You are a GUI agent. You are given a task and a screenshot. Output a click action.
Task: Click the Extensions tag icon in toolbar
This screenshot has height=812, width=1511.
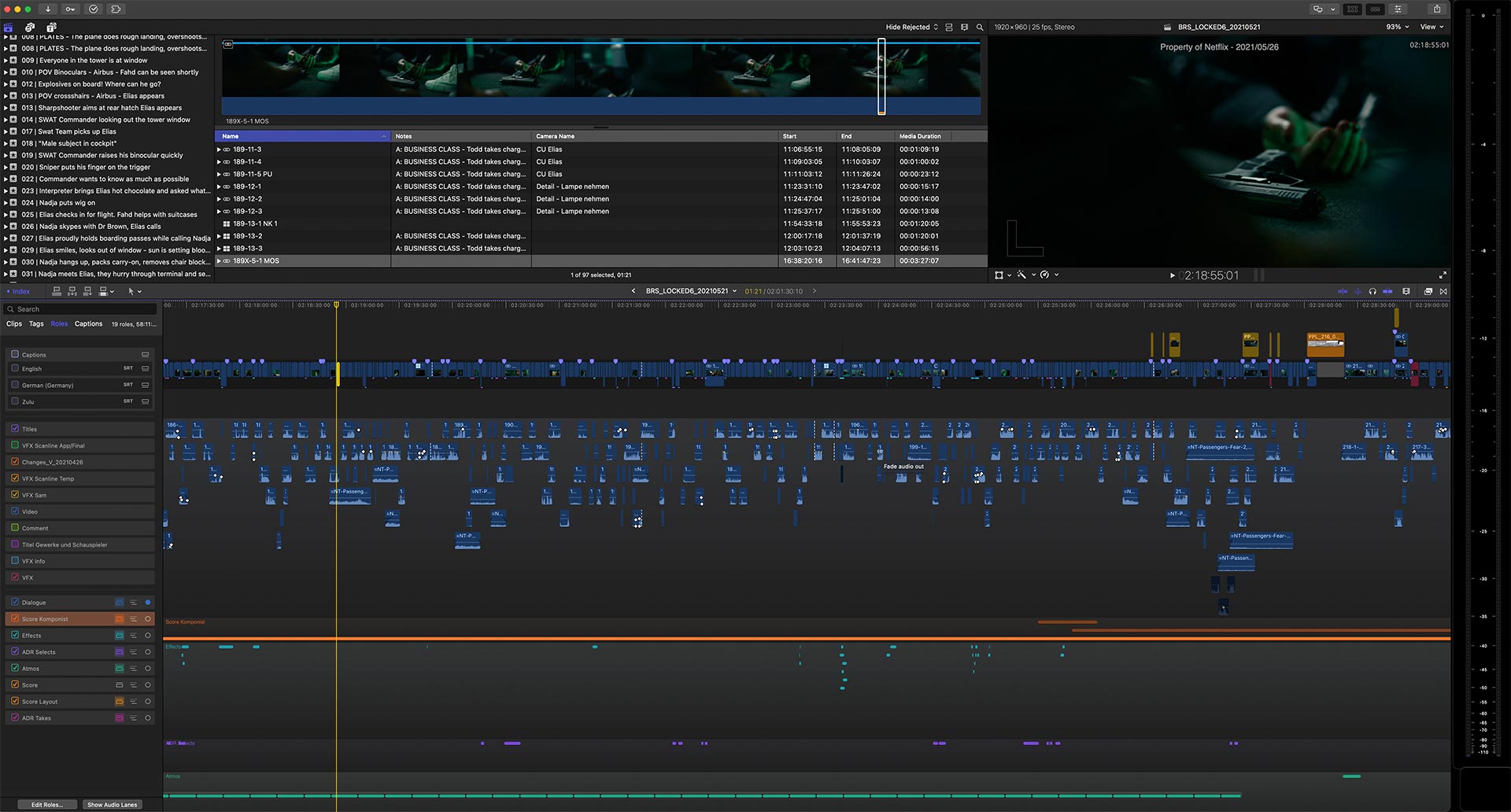[116, 9]
